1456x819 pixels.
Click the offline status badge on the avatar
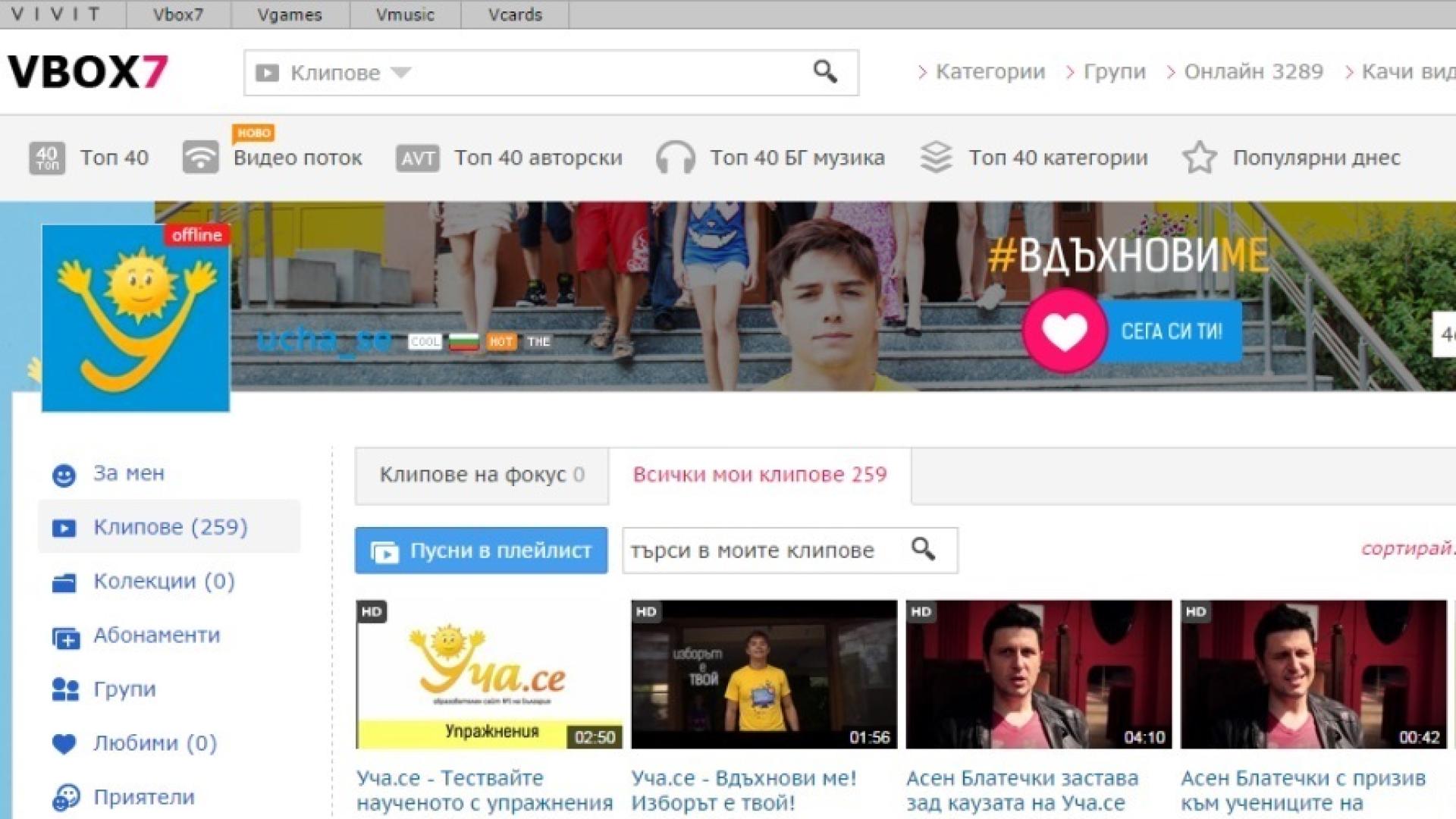(x=196, y=235)
